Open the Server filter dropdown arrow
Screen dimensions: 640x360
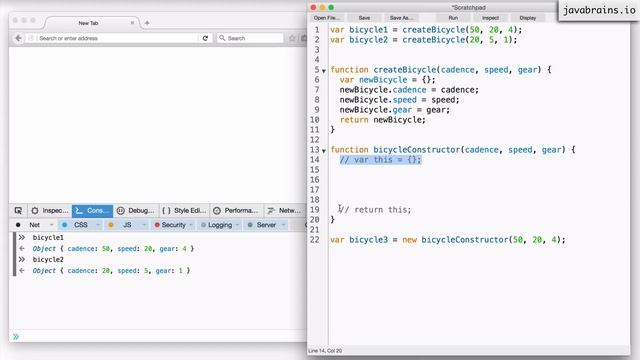pos(284,225)
